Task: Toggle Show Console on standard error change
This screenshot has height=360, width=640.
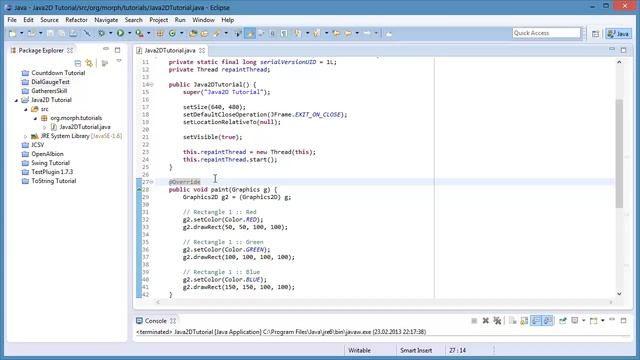Action: click(548, 321)
